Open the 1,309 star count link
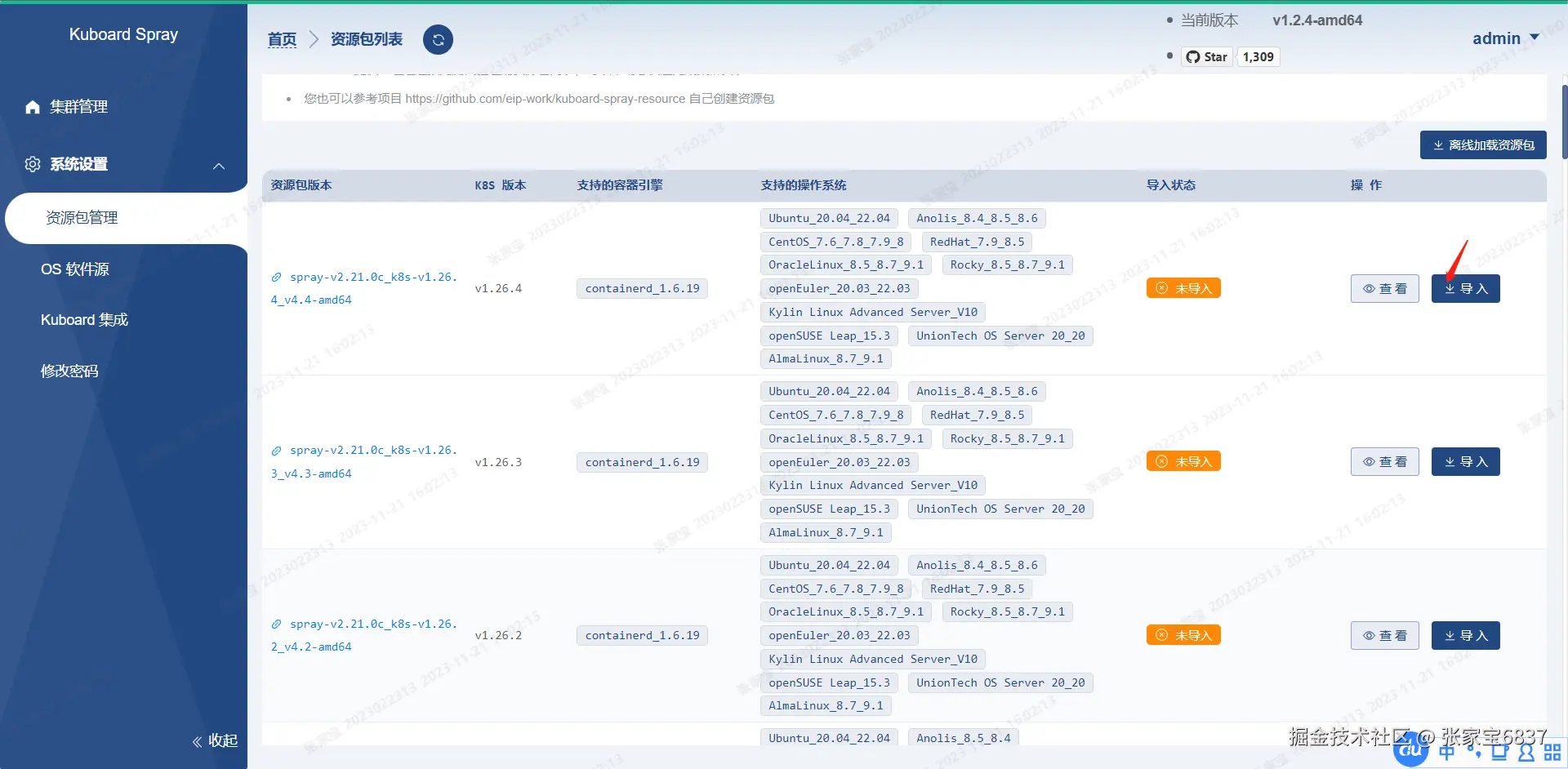 point(1258,56)
